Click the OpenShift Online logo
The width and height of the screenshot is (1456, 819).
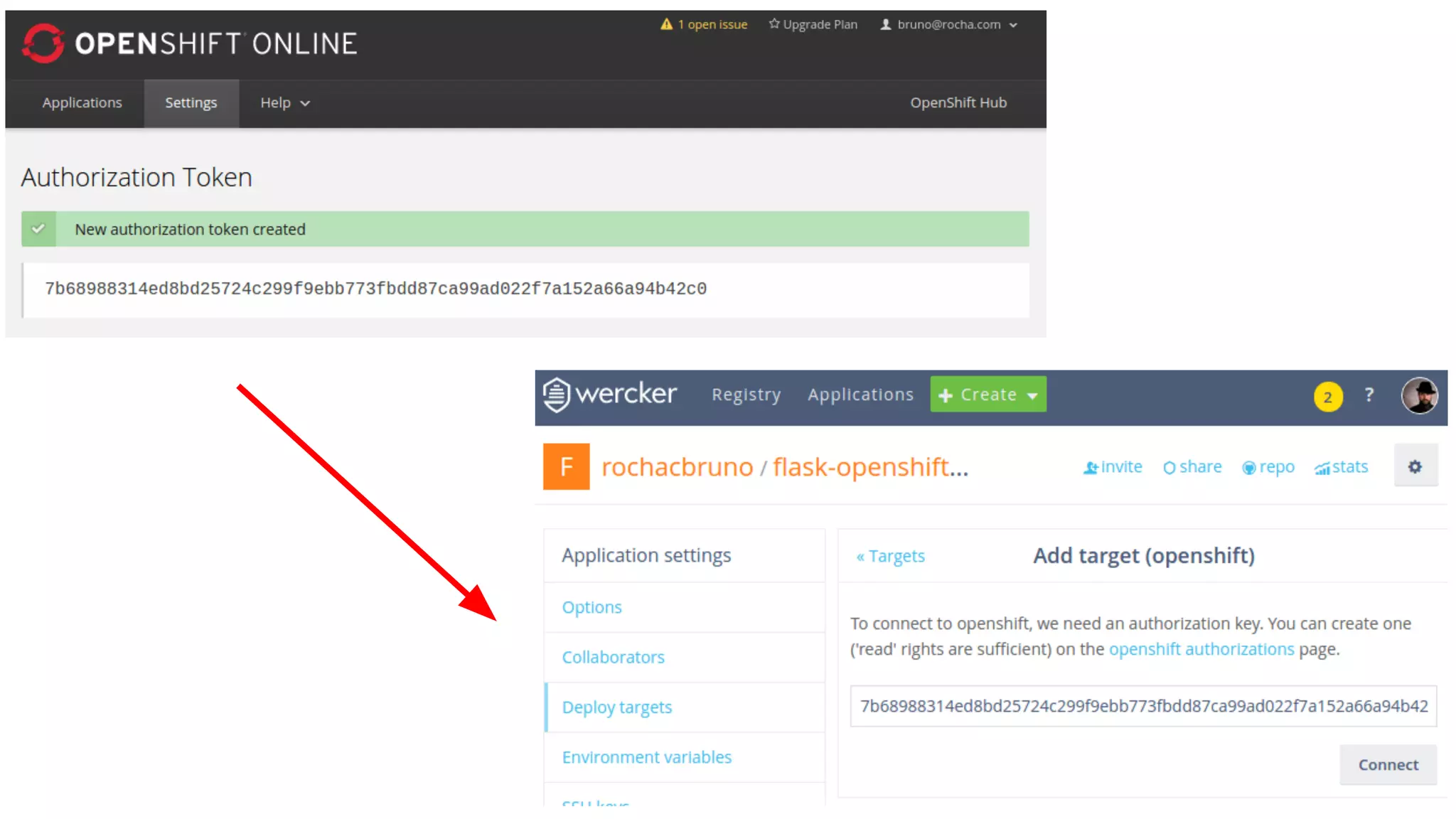[x=189, y=43]
